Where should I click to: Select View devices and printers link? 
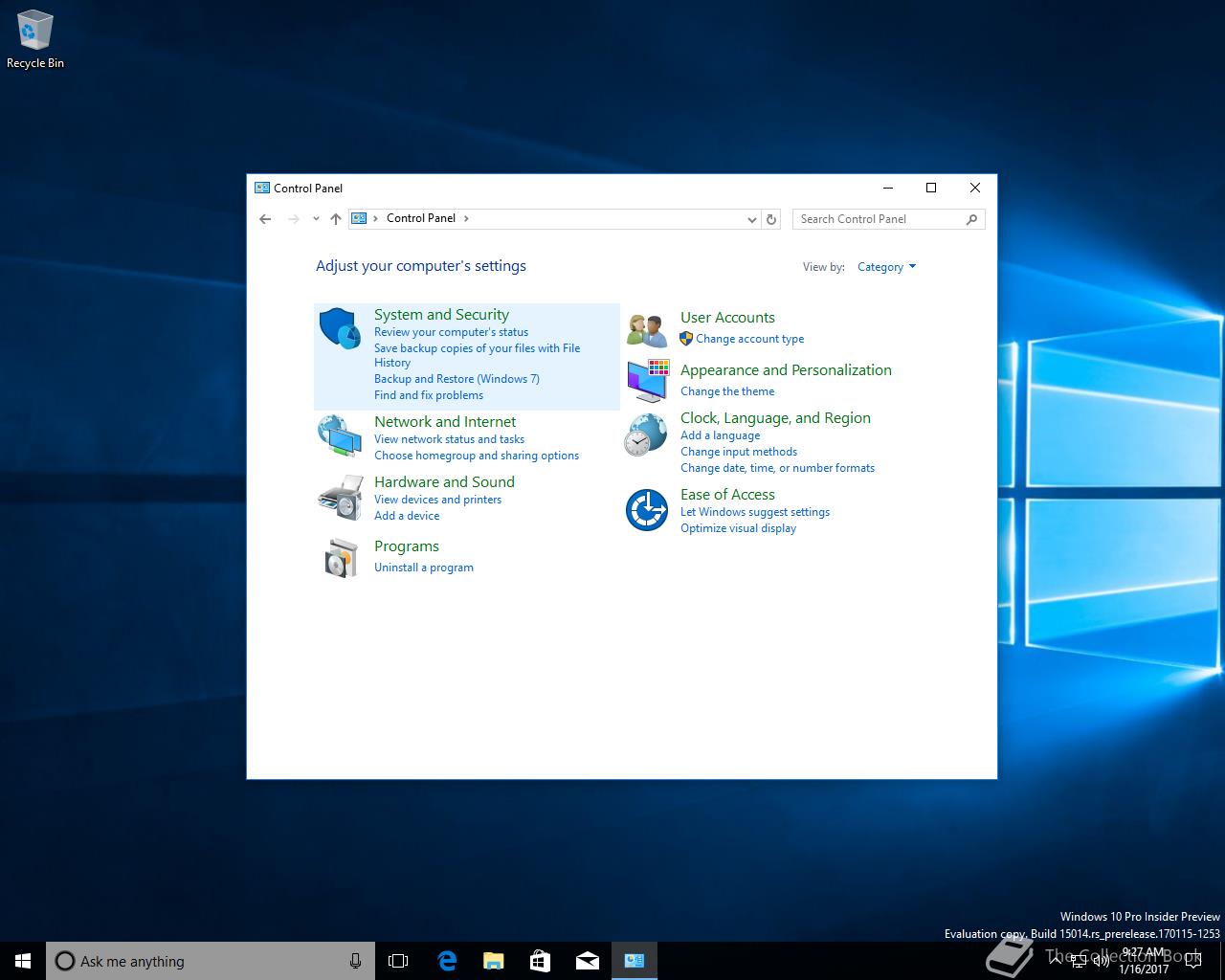click(x=437, y=500)
